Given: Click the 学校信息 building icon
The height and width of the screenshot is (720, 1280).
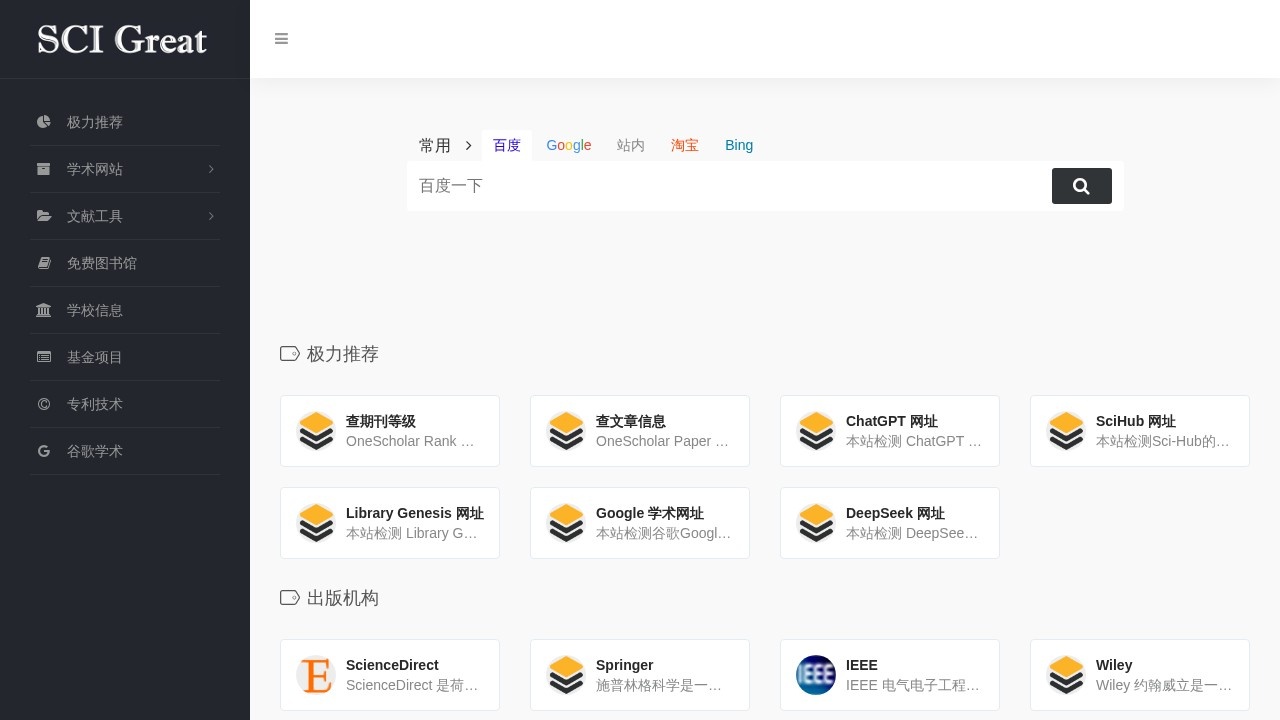Looking at the screenshot, I should (44, 310).
